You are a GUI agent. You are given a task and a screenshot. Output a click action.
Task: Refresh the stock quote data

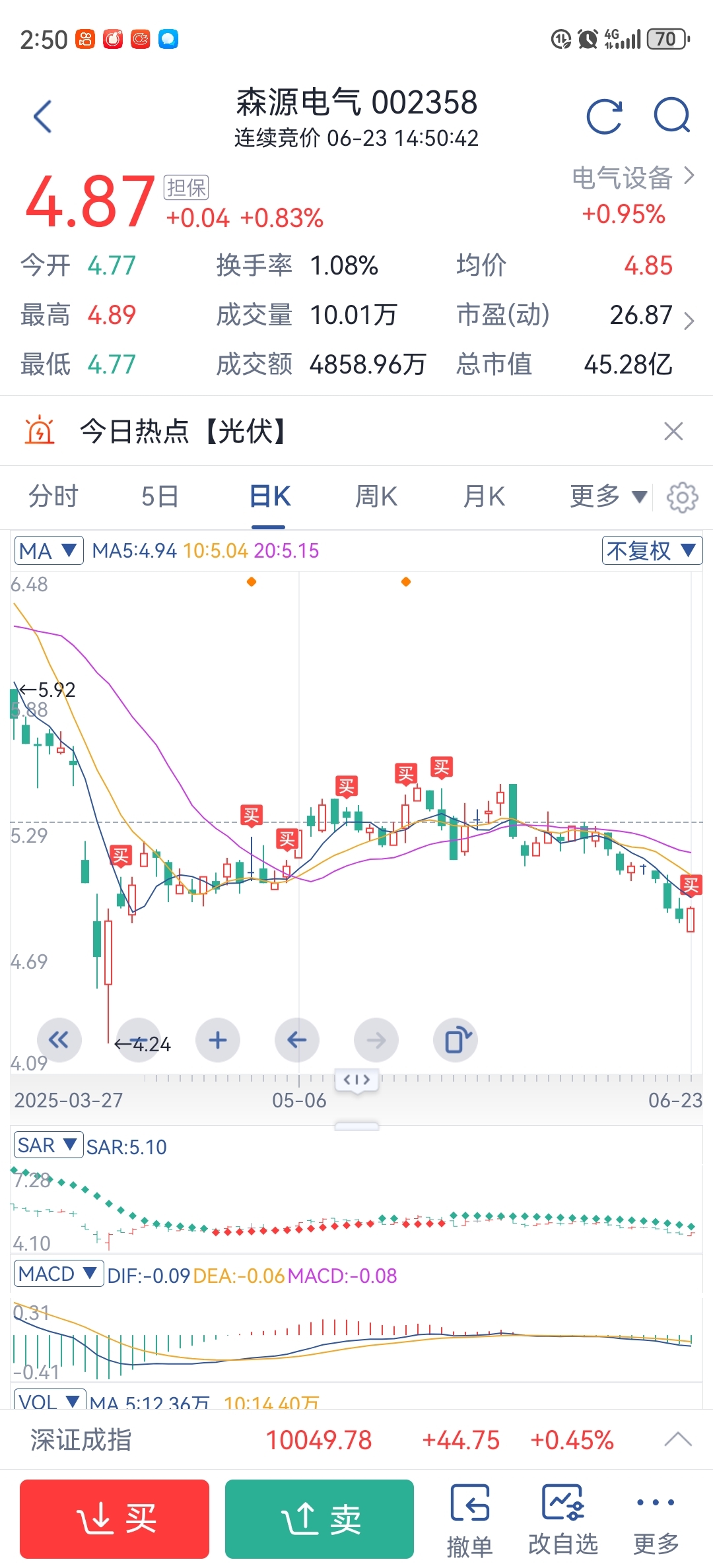tap(604, 117)
